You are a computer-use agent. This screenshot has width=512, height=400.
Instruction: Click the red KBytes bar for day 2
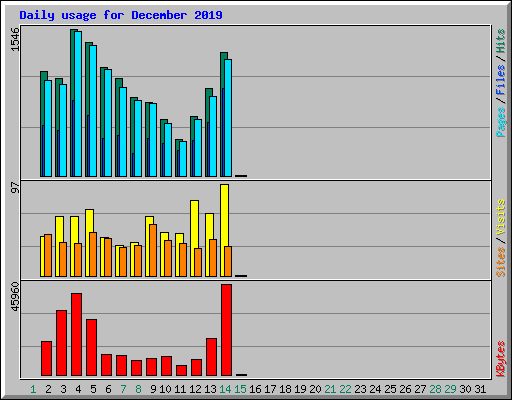(46, 359)
